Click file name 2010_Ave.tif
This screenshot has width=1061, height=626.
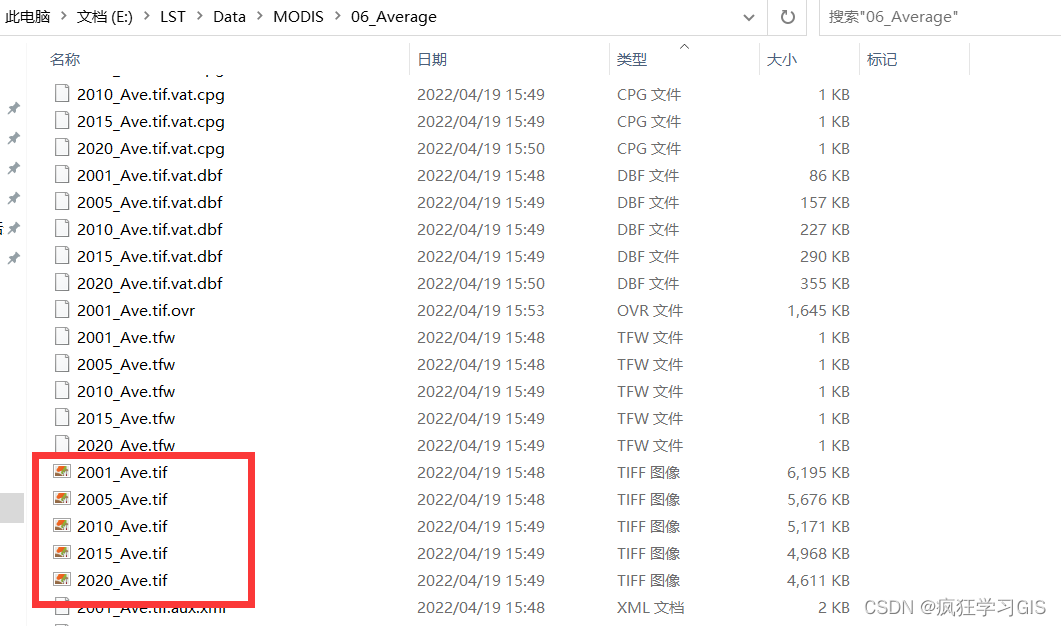(122, 527)
